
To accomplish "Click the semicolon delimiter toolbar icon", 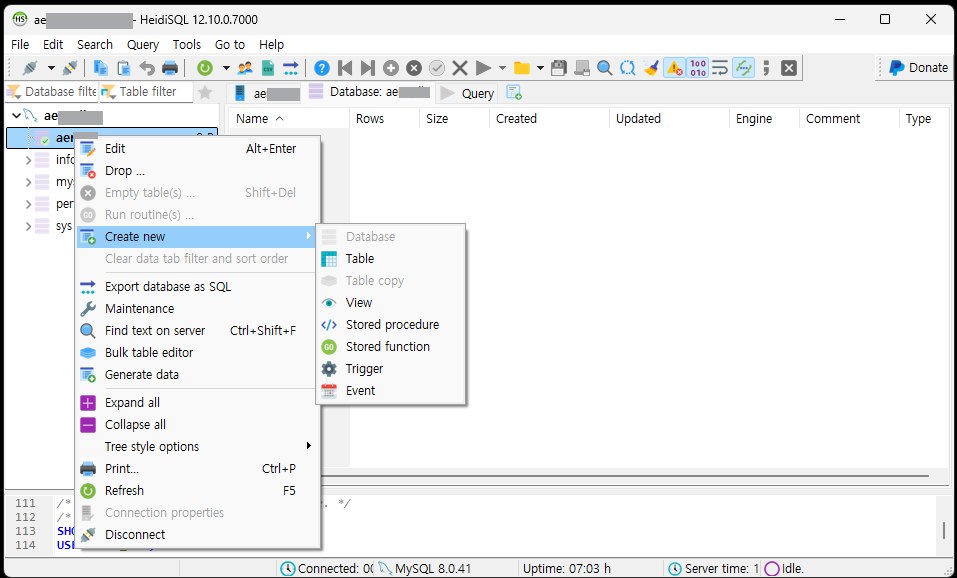I will tap(767, 68).
